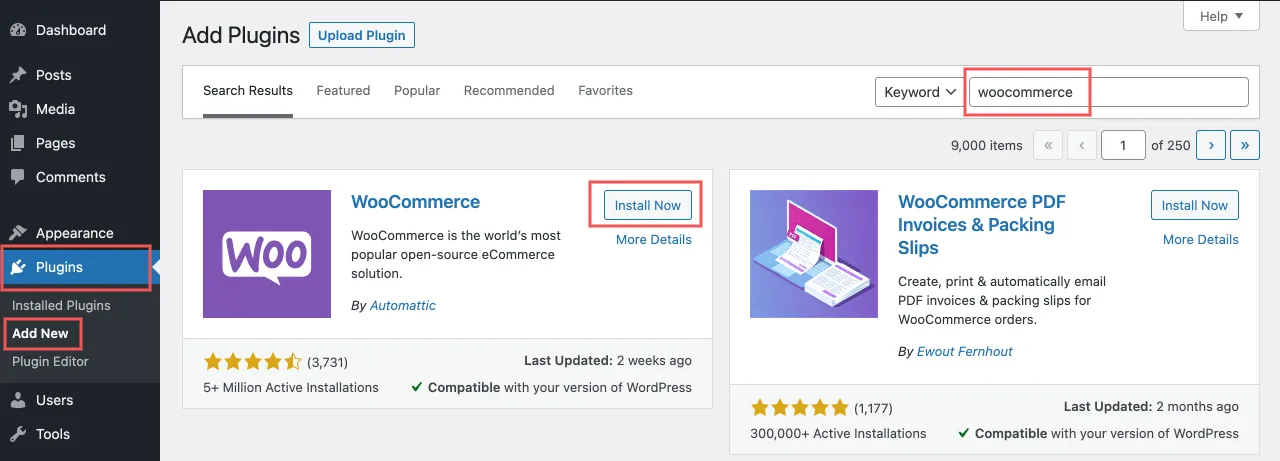Image resolution: width=1280 pixels, height=461 pixels.
Task: Open WooCommerce PDF Invoices & Packing Slips title
Action: [x=982, y=224]
